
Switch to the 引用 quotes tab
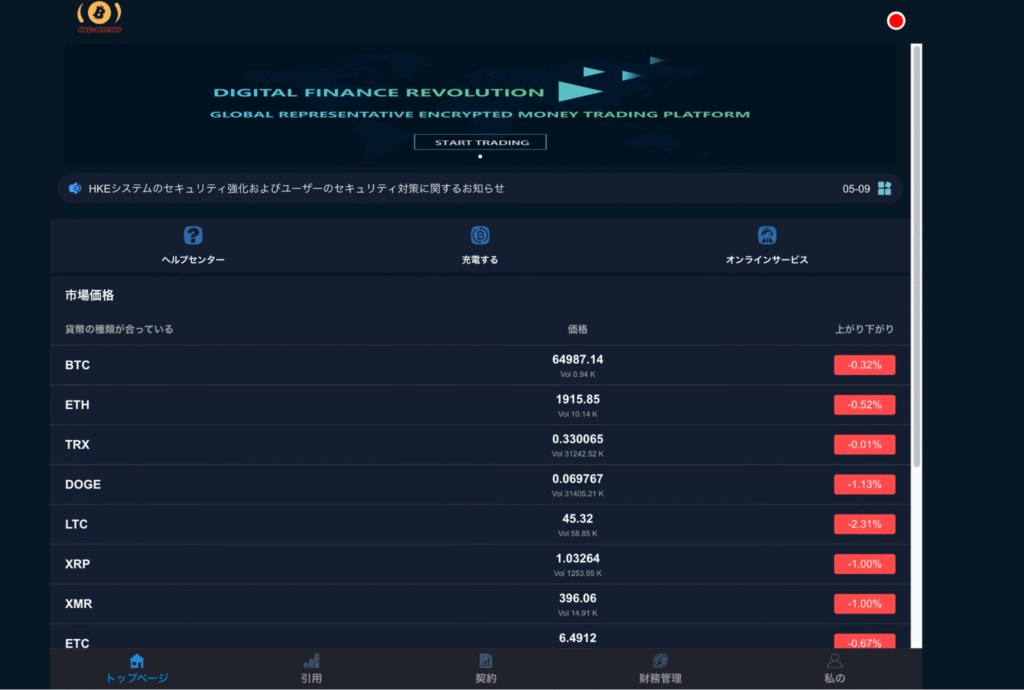[312, 669]
